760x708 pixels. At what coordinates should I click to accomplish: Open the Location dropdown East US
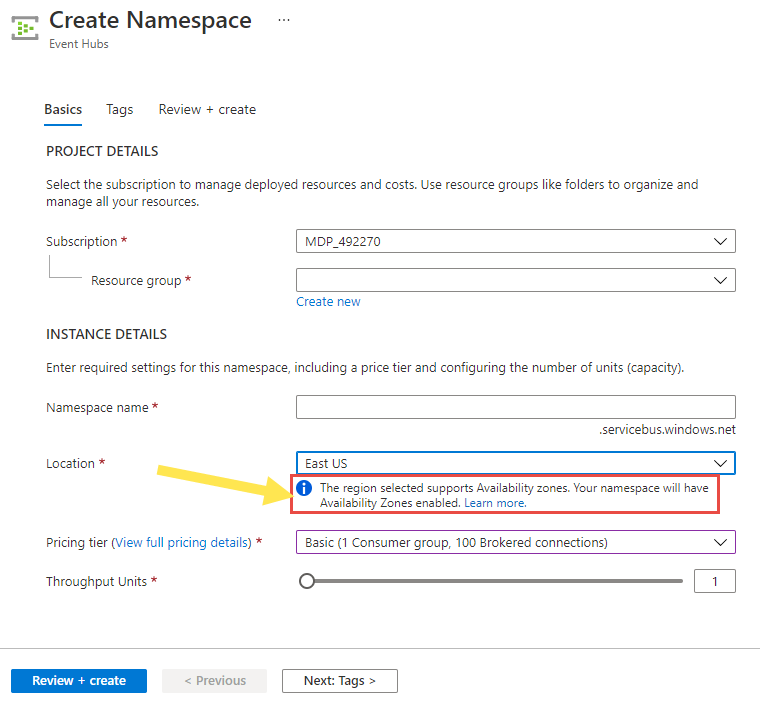pyautogui.click(x=516, y=463)
